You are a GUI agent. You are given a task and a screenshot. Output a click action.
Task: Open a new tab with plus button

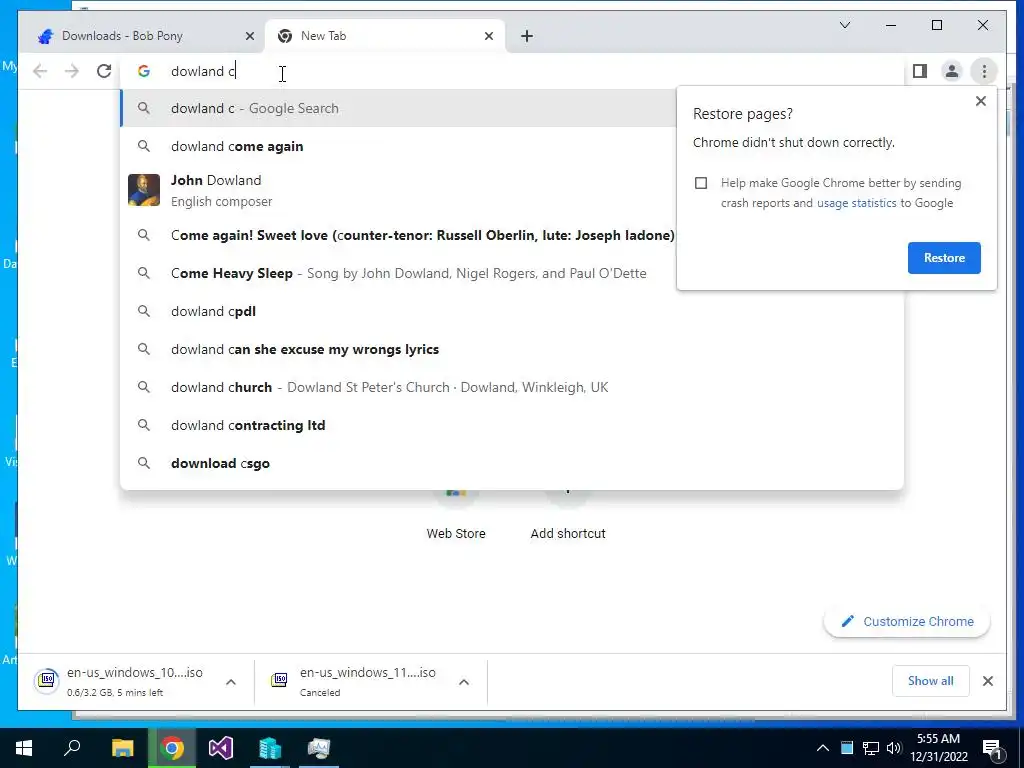pyautogui.click(x=527, y=36)
